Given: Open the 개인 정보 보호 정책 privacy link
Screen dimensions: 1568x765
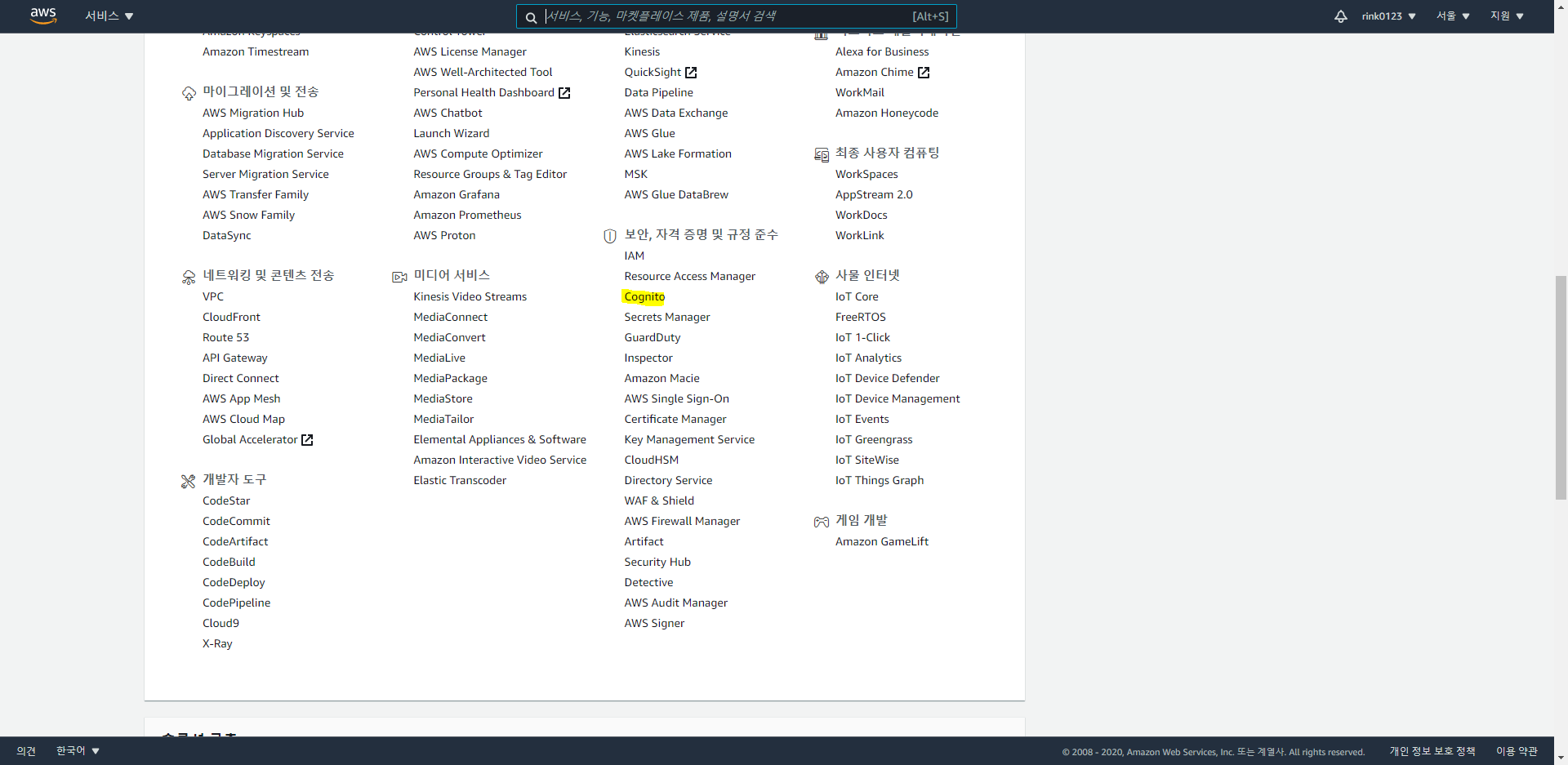Looking at the screenshot, I should (1432, 751).
